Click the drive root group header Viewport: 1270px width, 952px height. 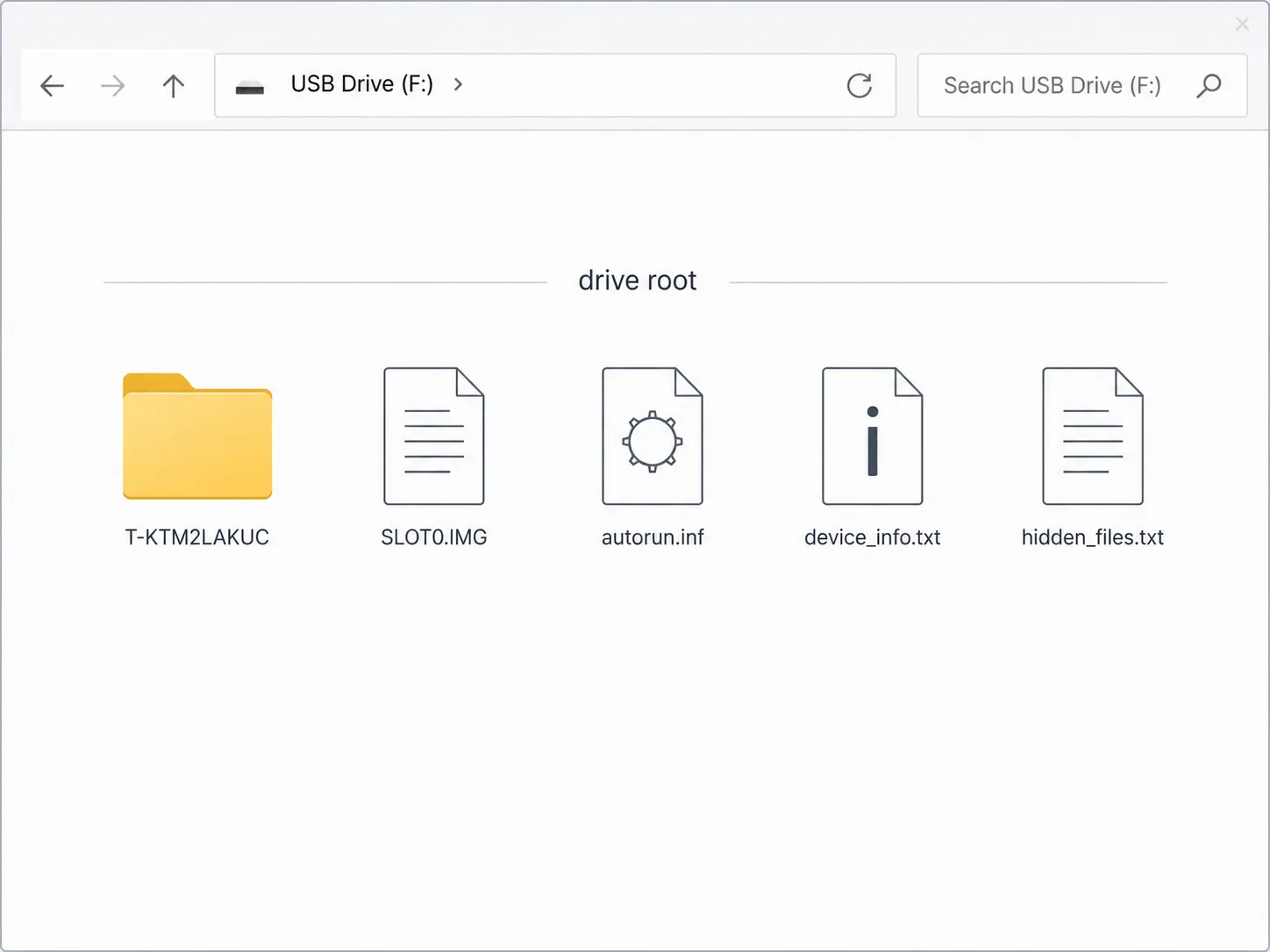638,281
